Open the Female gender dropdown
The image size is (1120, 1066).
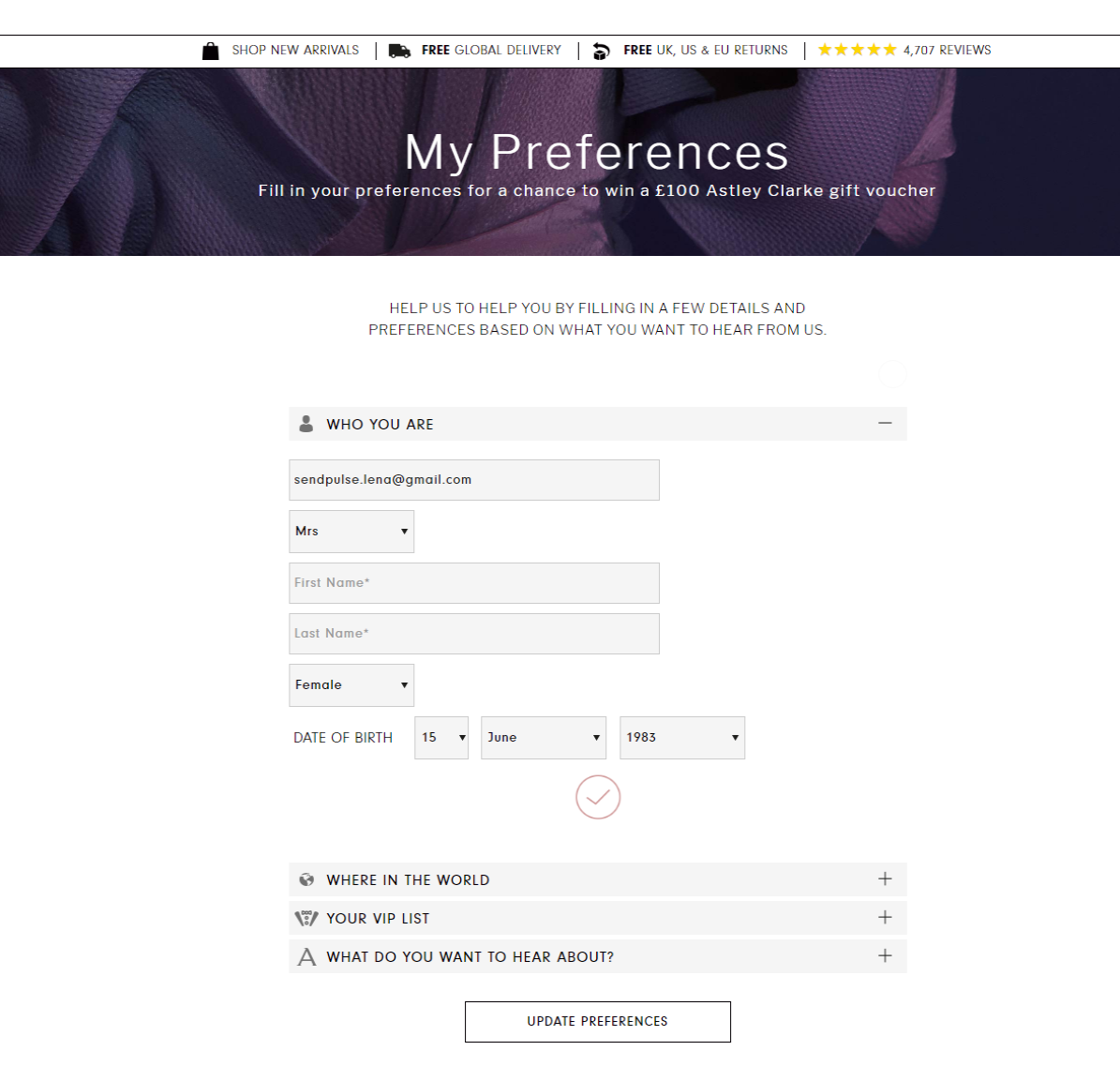coord(351,684)
